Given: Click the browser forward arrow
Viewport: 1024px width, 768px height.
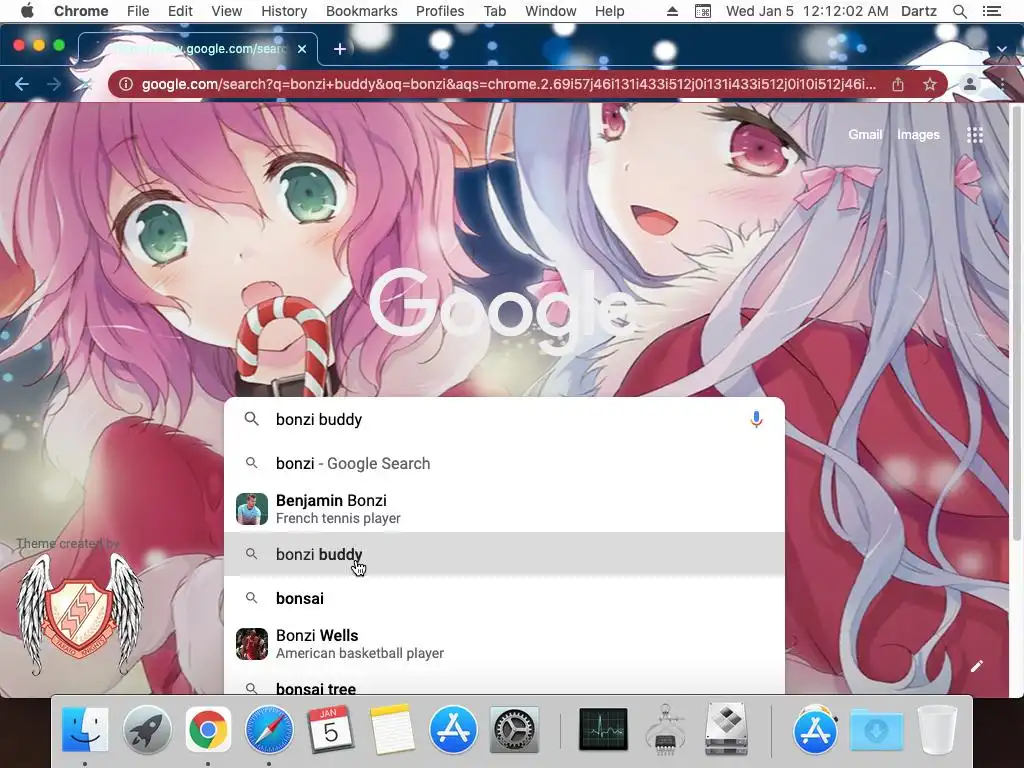Looking at the screenshot, I should tap(54, 84).
